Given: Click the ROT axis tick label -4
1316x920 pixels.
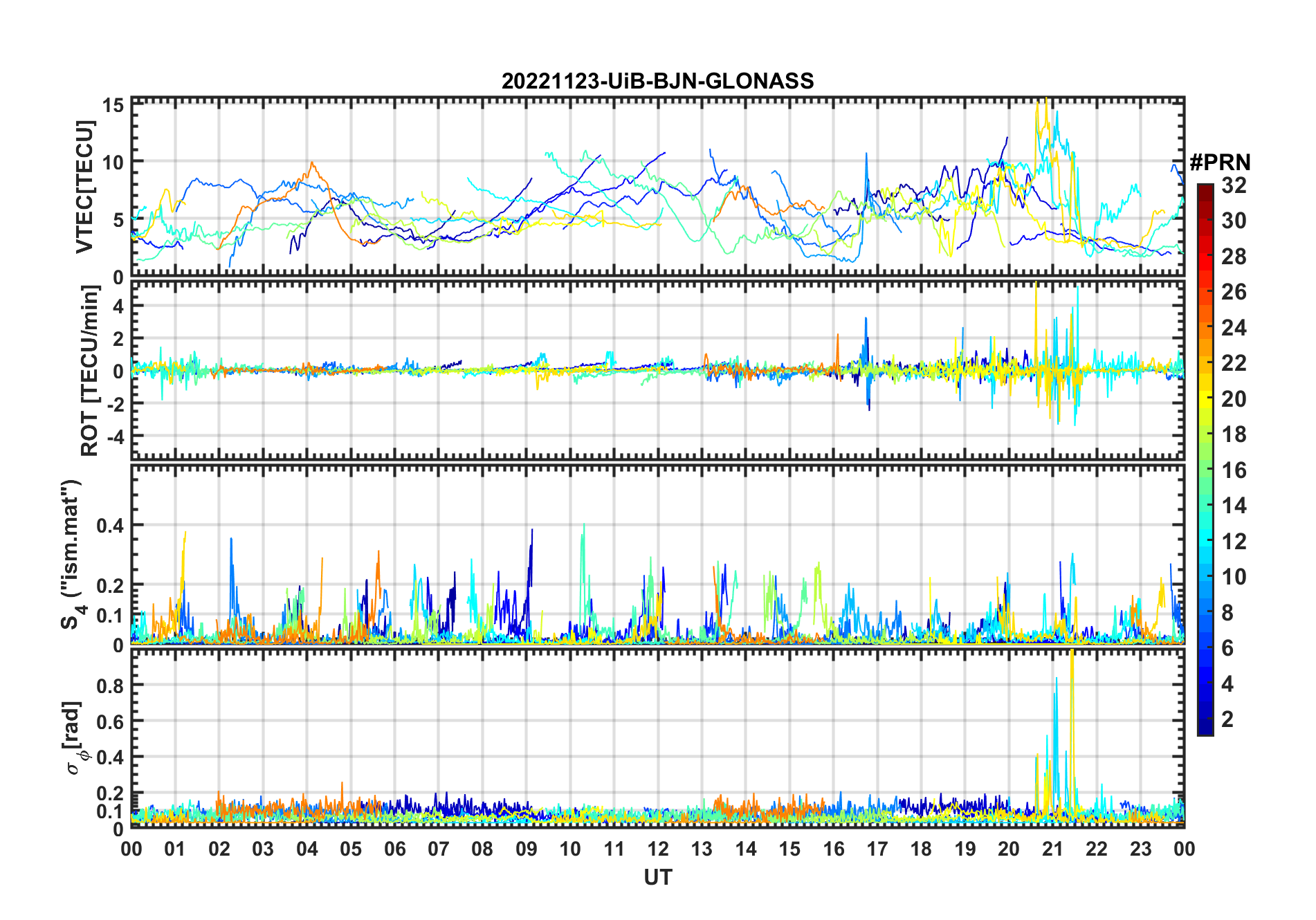Looking at the screenshot, I should click(115, 436).
